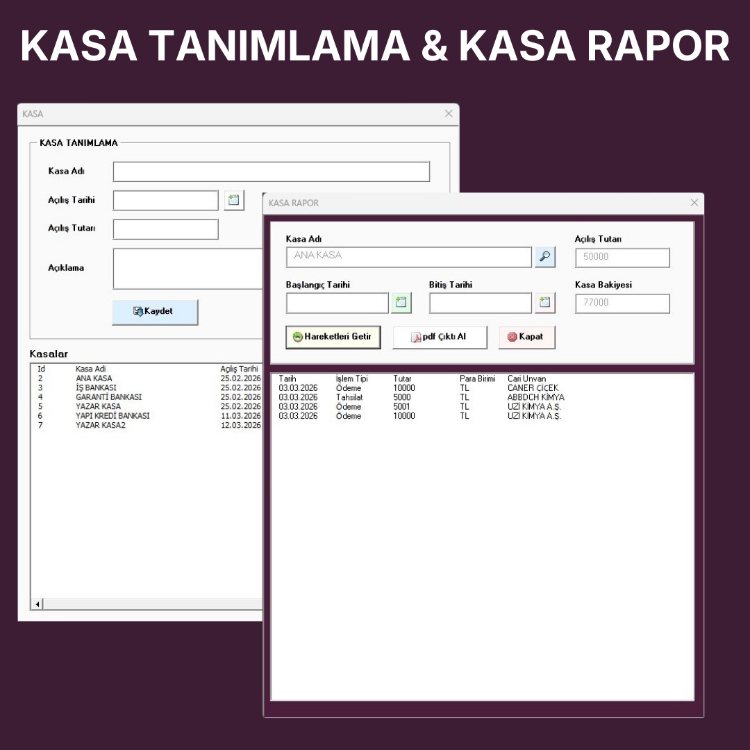
Task: Click Kasa Bakiyesi field showing 77000
Action: pos(622,303)
